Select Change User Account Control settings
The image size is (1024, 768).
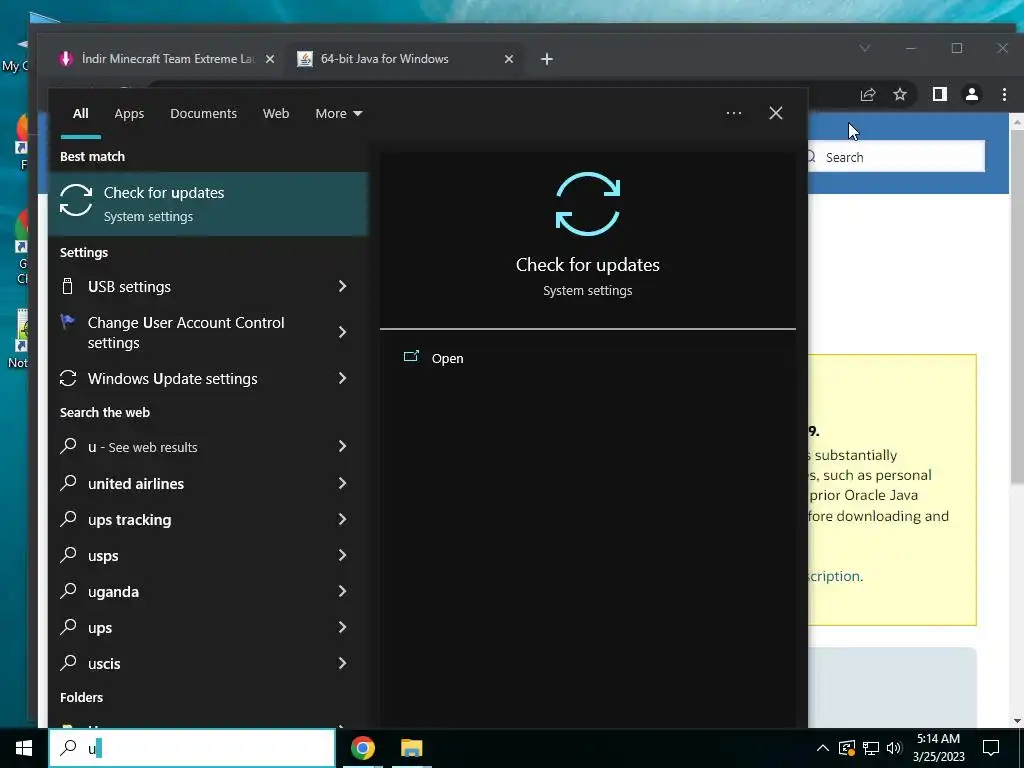(208, 332)
